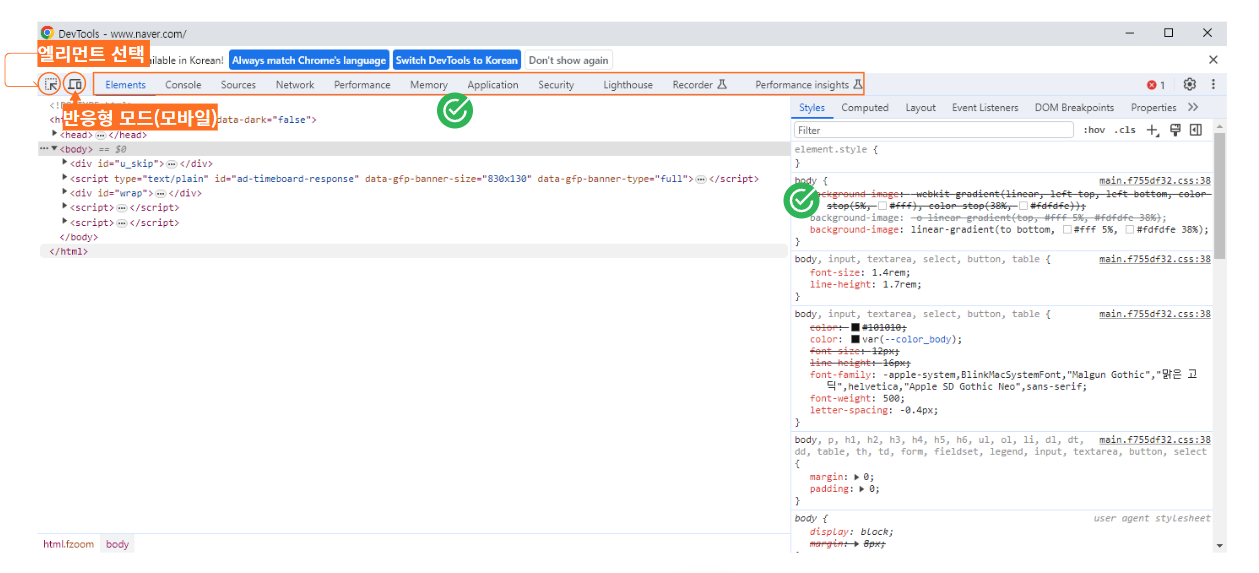
Task: Open main.f755df32.css link of body rule
Action: [1155, 181]
